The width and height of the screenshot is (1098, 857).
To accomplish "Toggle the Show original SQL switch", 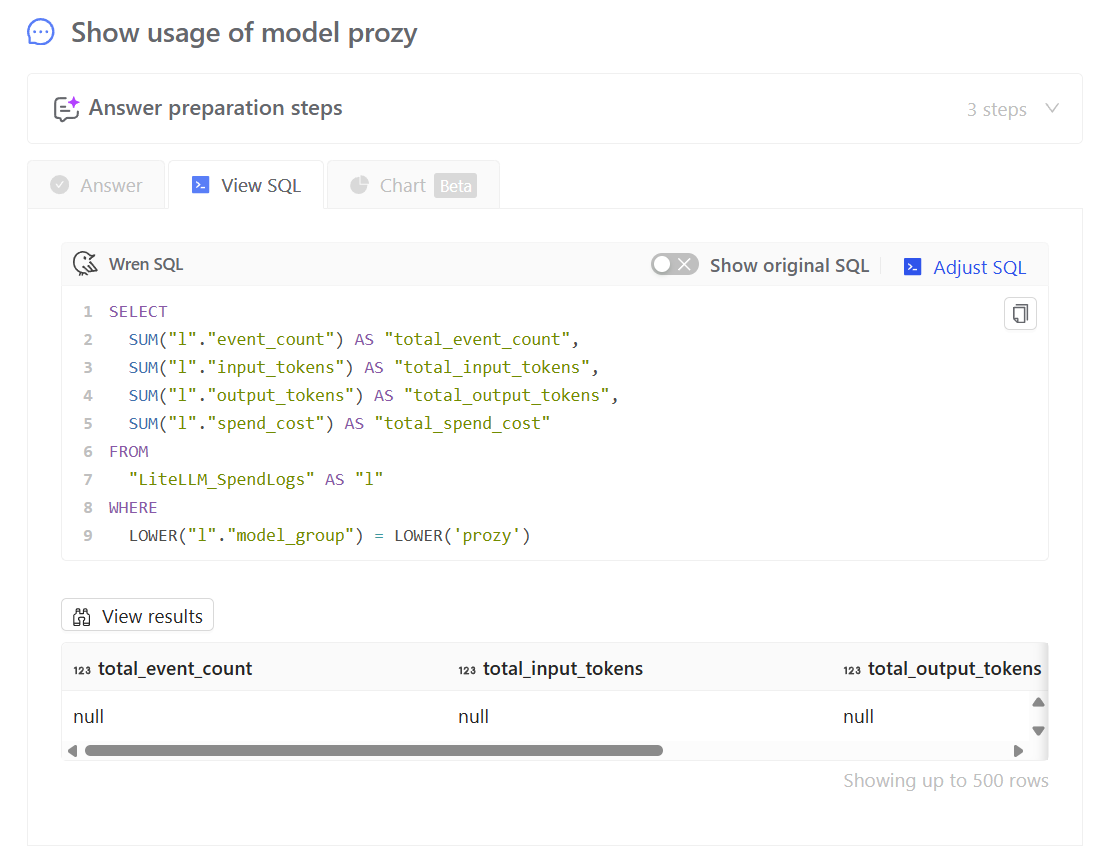I will tap(674, 265).
